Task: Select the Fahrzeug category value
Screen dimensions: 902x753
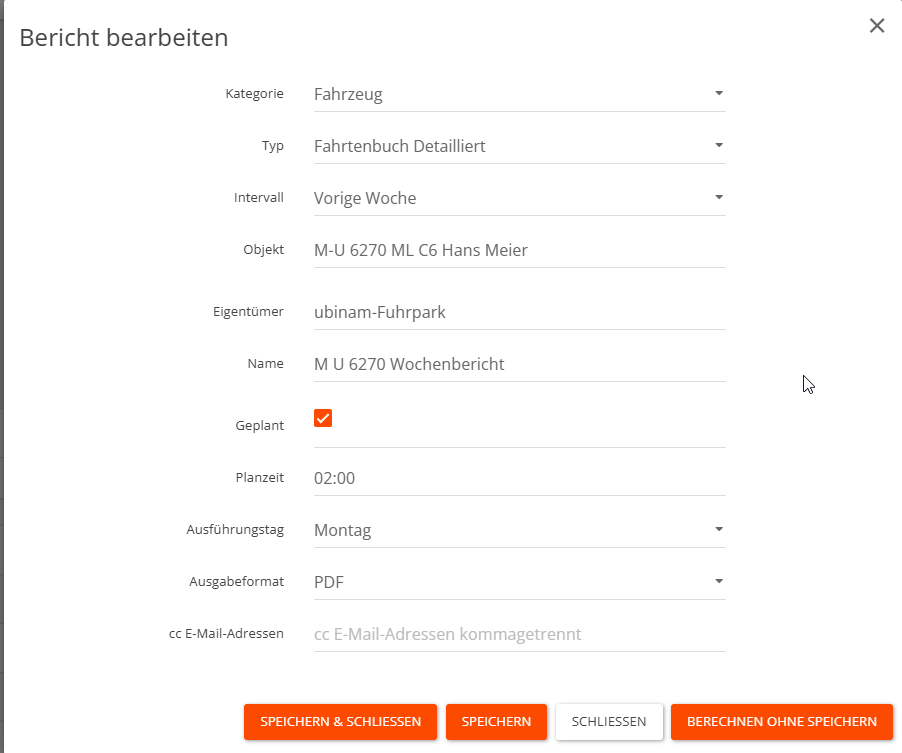Action: (348, 94)
